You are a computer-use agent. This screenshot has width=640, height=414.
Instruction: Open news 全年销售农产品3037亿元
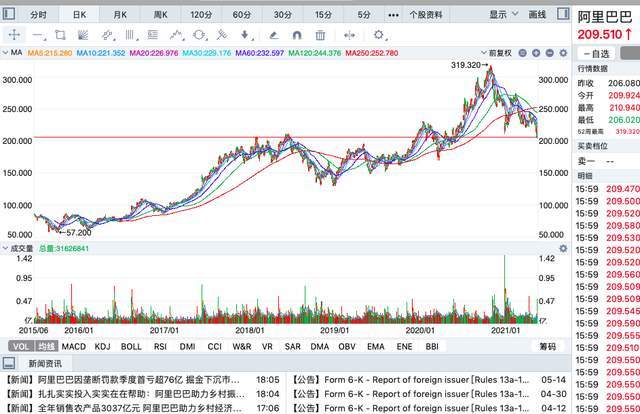[142, 408]
